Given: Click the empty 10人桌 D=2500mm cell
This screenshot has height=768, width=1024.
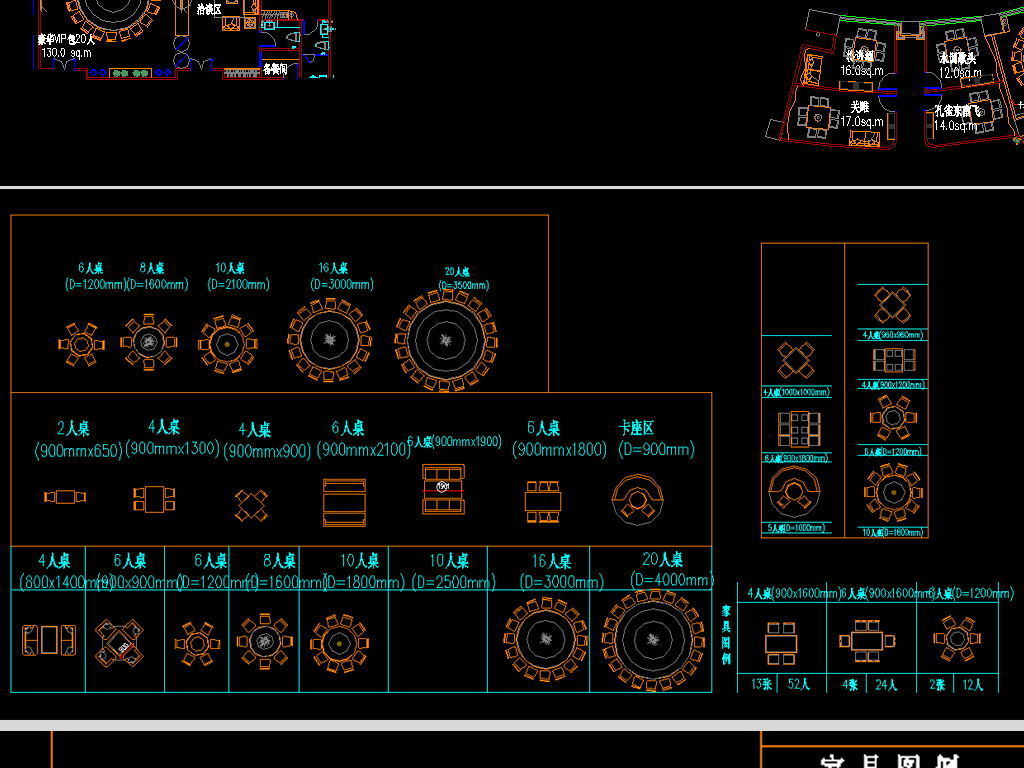Looking at the screenshot, I should pyautogui.click(x=438, y=640).
